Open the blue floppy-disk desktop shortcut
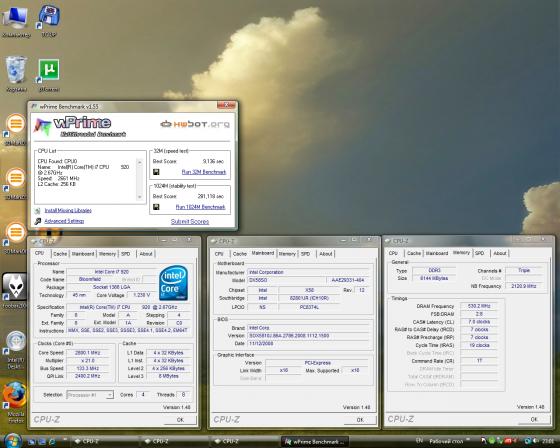560x448 pixels. [x=49, y=20]
